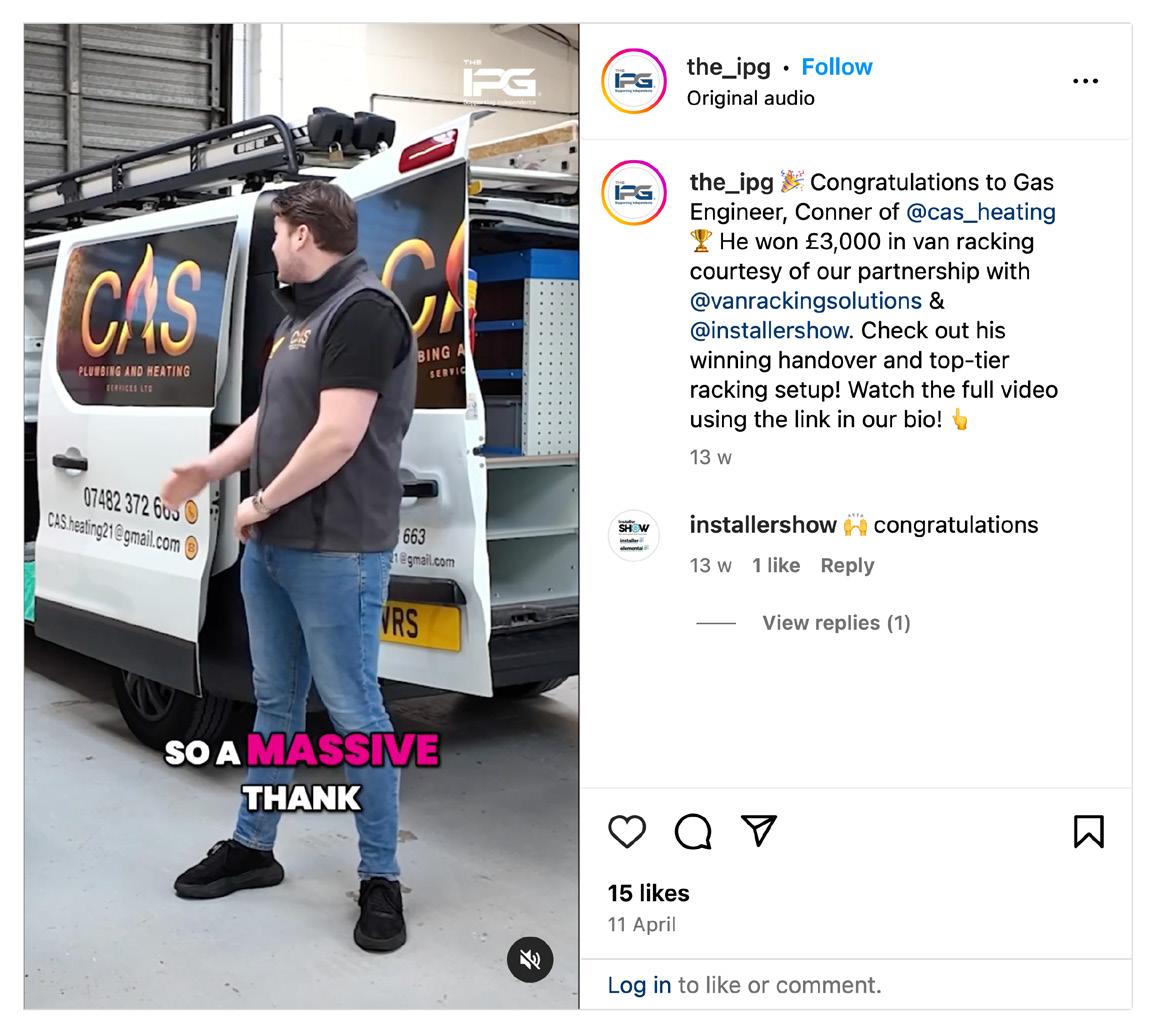
Task: Click the_ipg avatar beside the caption
Action: (633, 192)
